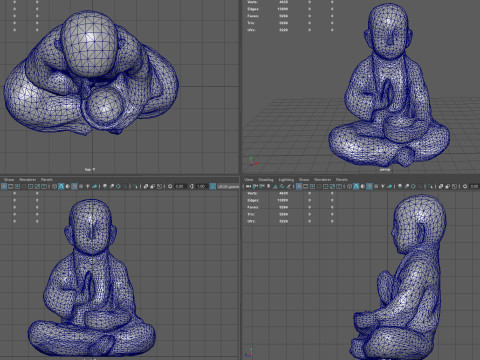This screenshot has width=480, height=360.
Task: Switch side-view panel to wireframe display
Action: 349,186
